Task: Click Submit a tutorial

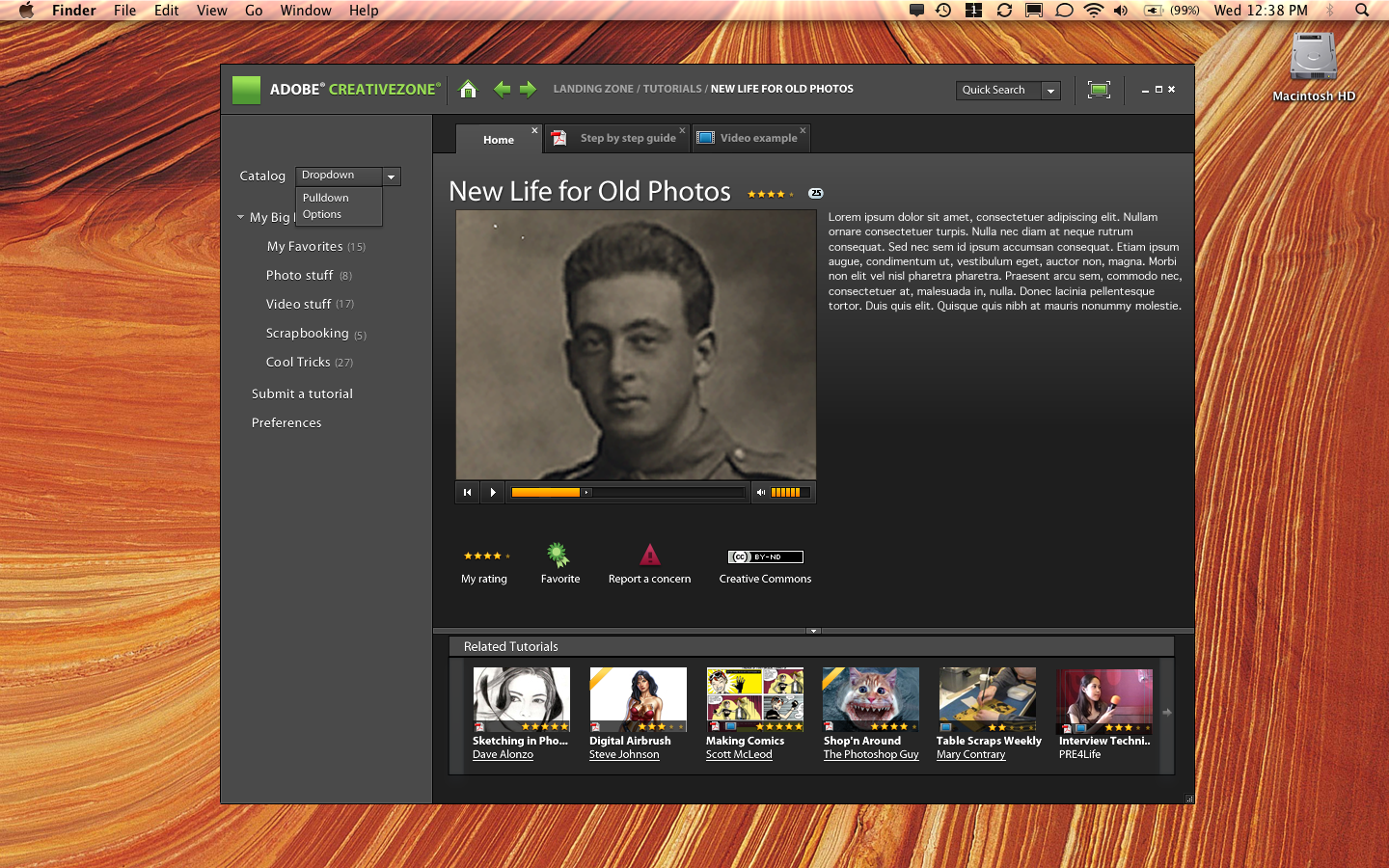Action: [302, 394]
